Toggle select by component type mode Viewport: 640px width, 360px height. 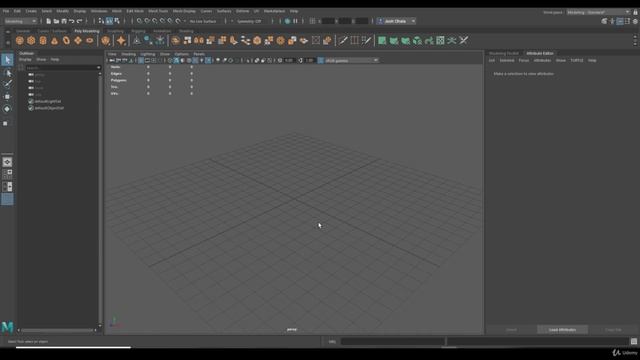coord(117,21)
